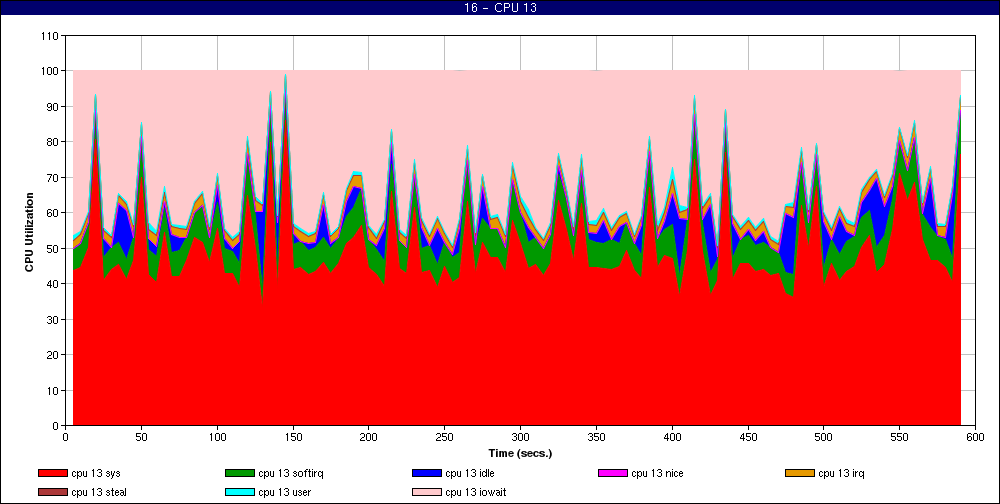This screenshot has height=504, width=1000.
Task: Click the orange cpu 13 irq swatch
Action: 800,473
